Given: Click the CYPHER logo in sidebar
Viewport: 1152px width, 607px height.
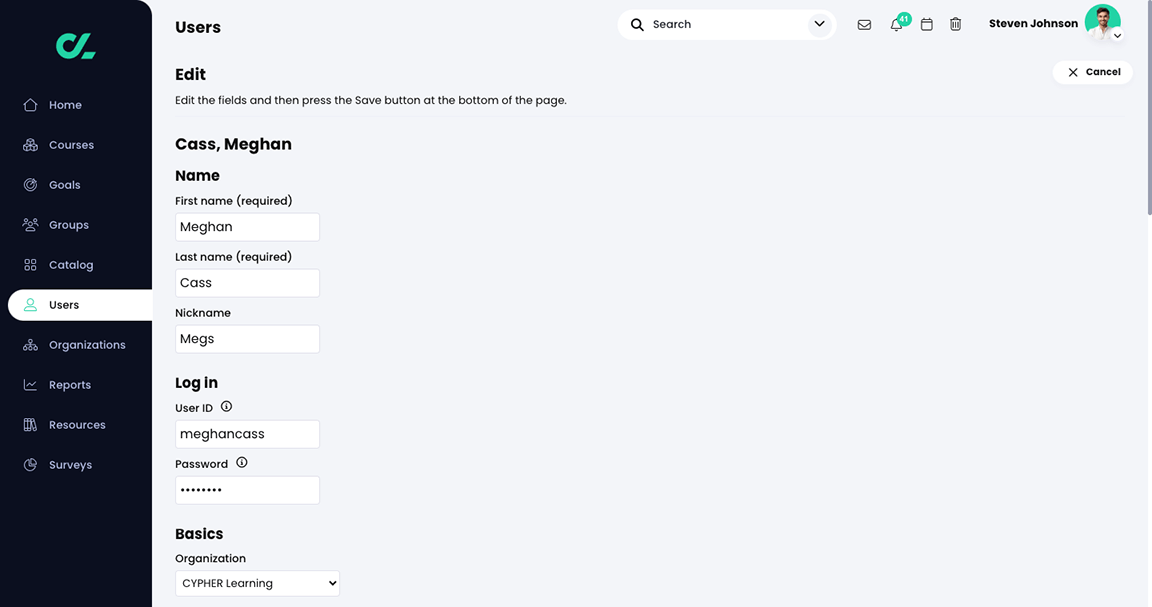Looking at the screenshot, I should click(76, 46).
